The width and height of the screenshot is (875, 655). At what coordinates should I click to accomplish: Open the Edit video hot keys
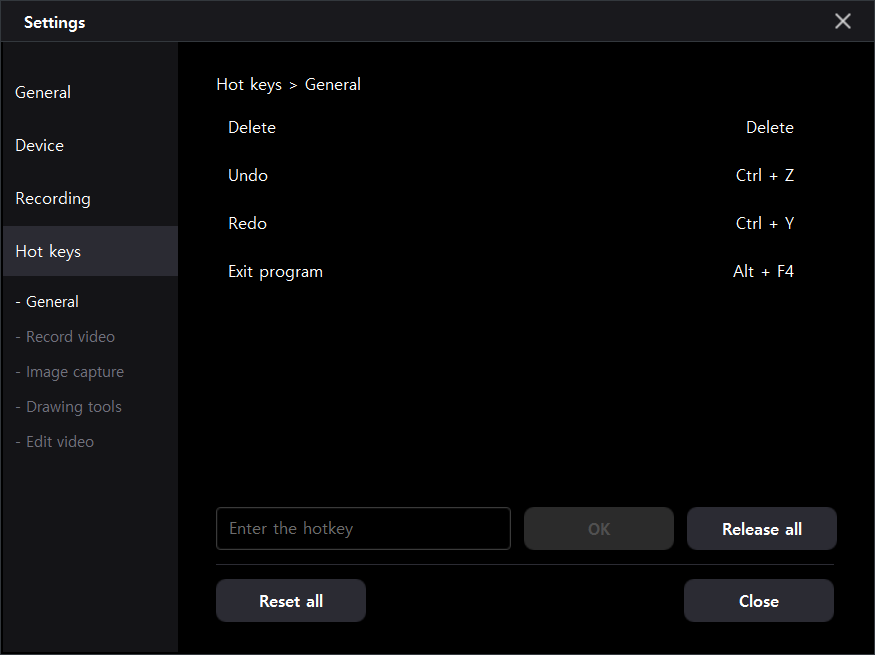click(60, 441)
